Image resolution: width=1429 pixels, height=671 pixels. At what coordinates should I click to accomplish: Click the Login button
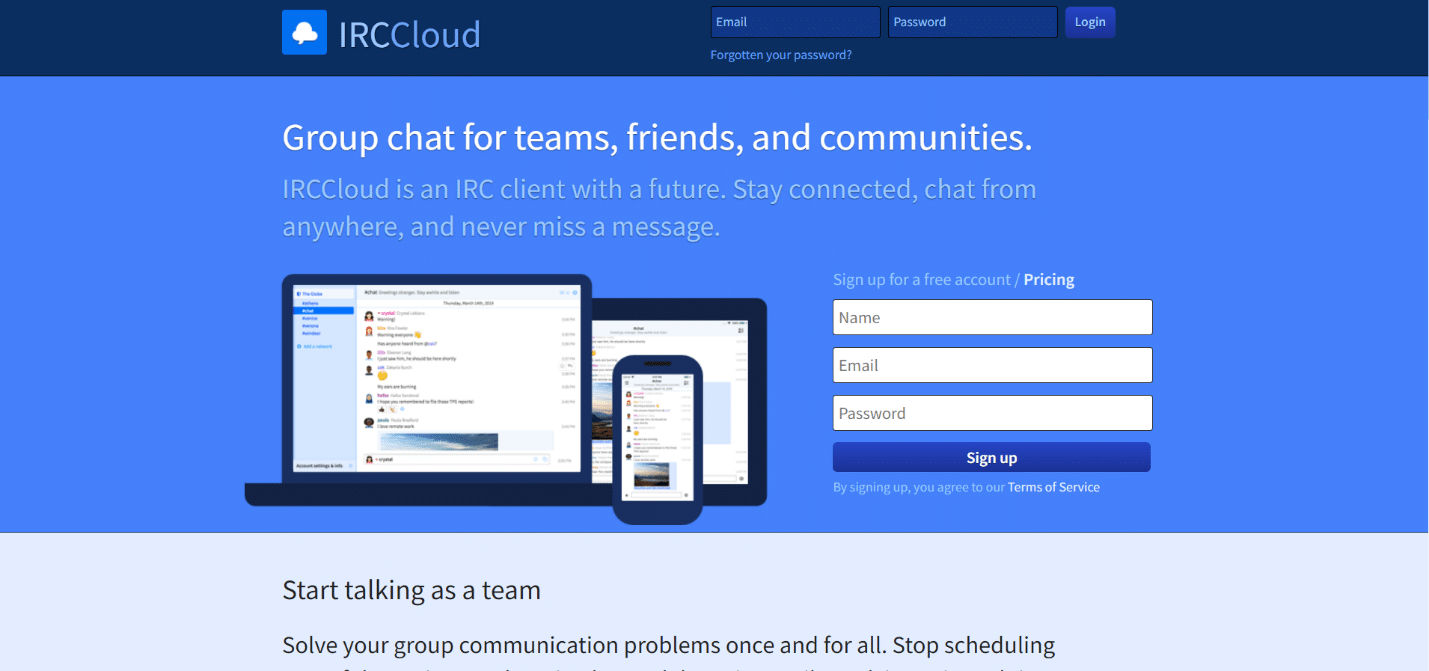click(1090, 22)
